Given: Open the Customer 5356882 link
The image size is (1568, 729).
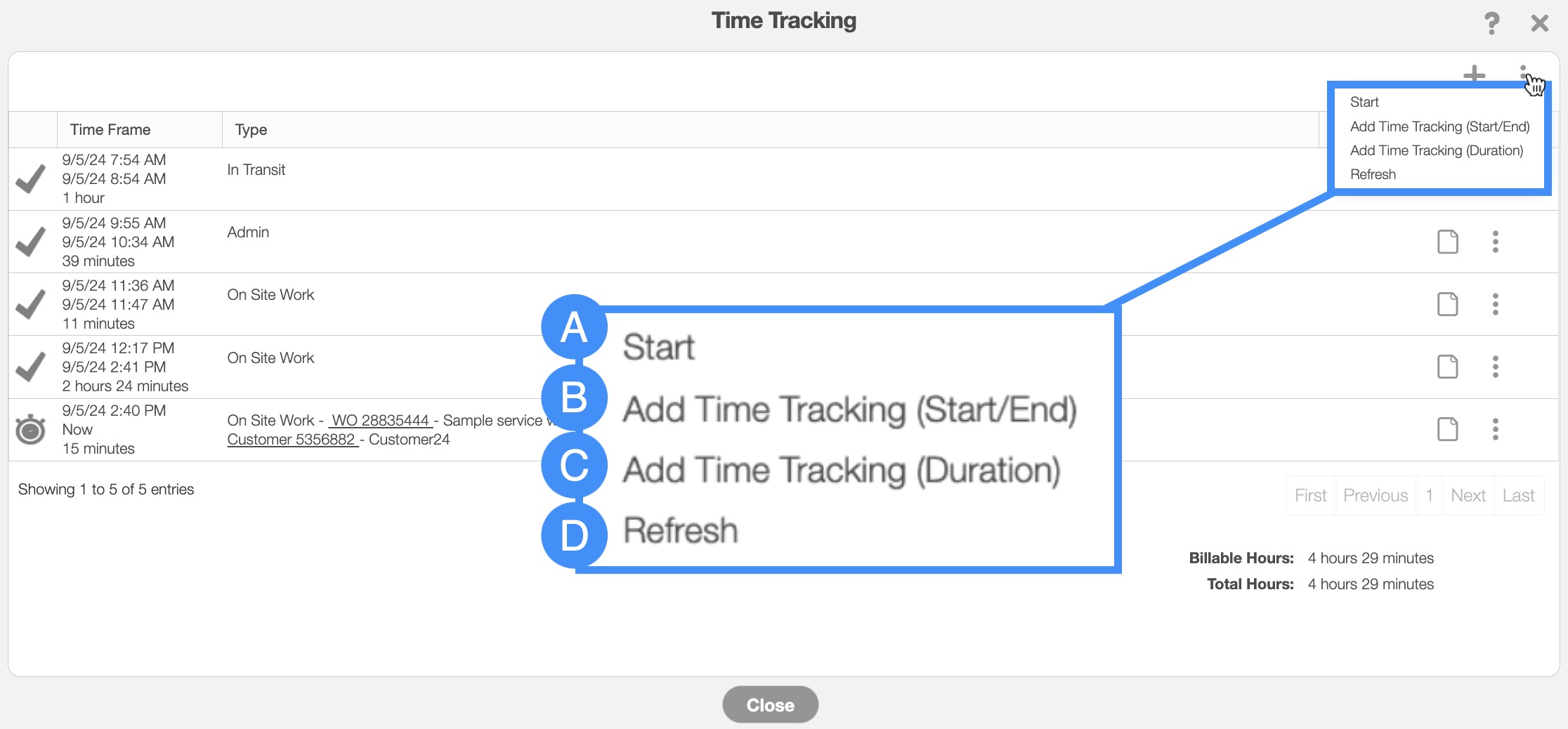Looking at the screenshot, I should 292,440.
